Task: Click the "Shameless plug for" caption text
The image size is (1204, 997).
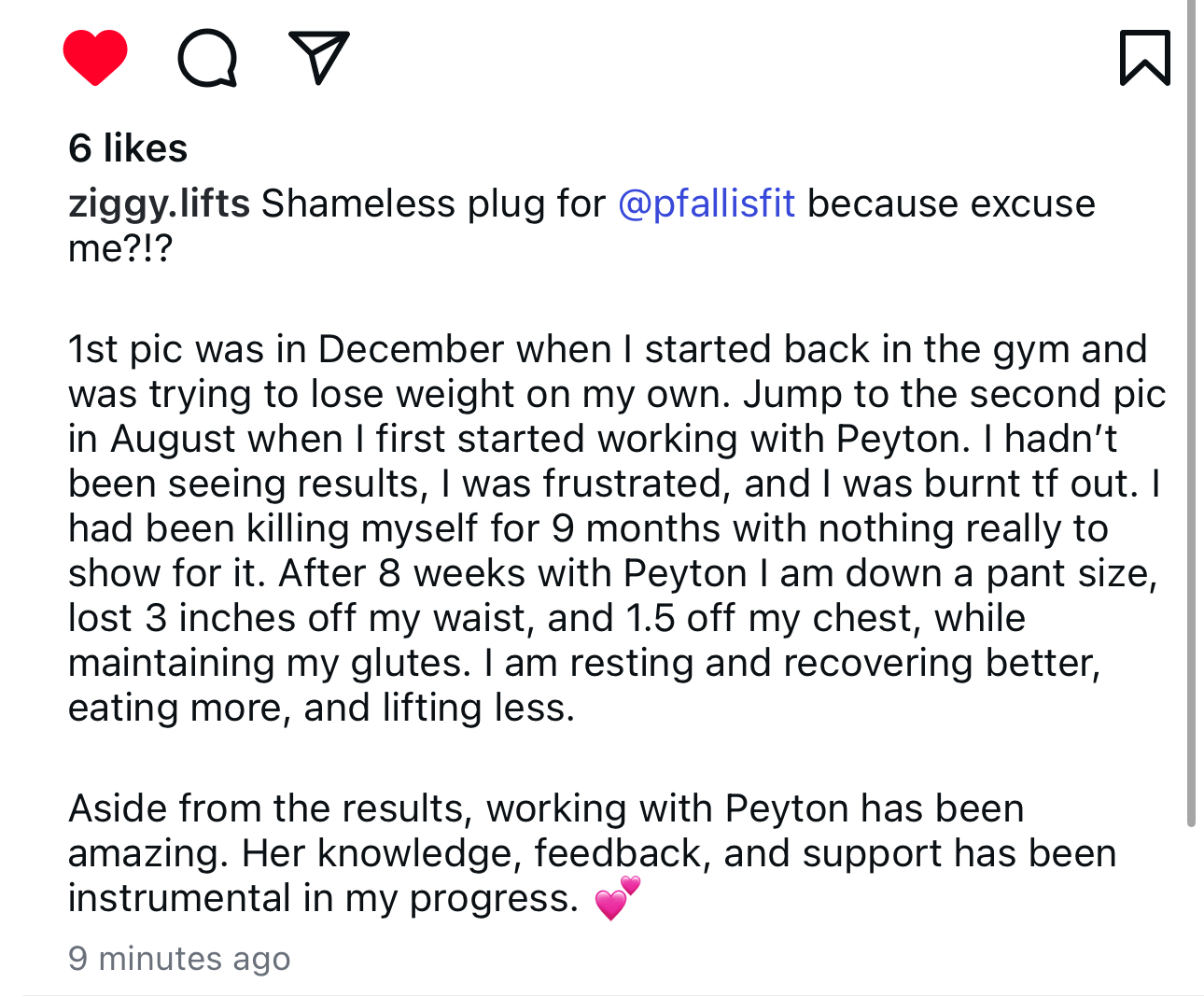Action: click(x=433, y=204)
